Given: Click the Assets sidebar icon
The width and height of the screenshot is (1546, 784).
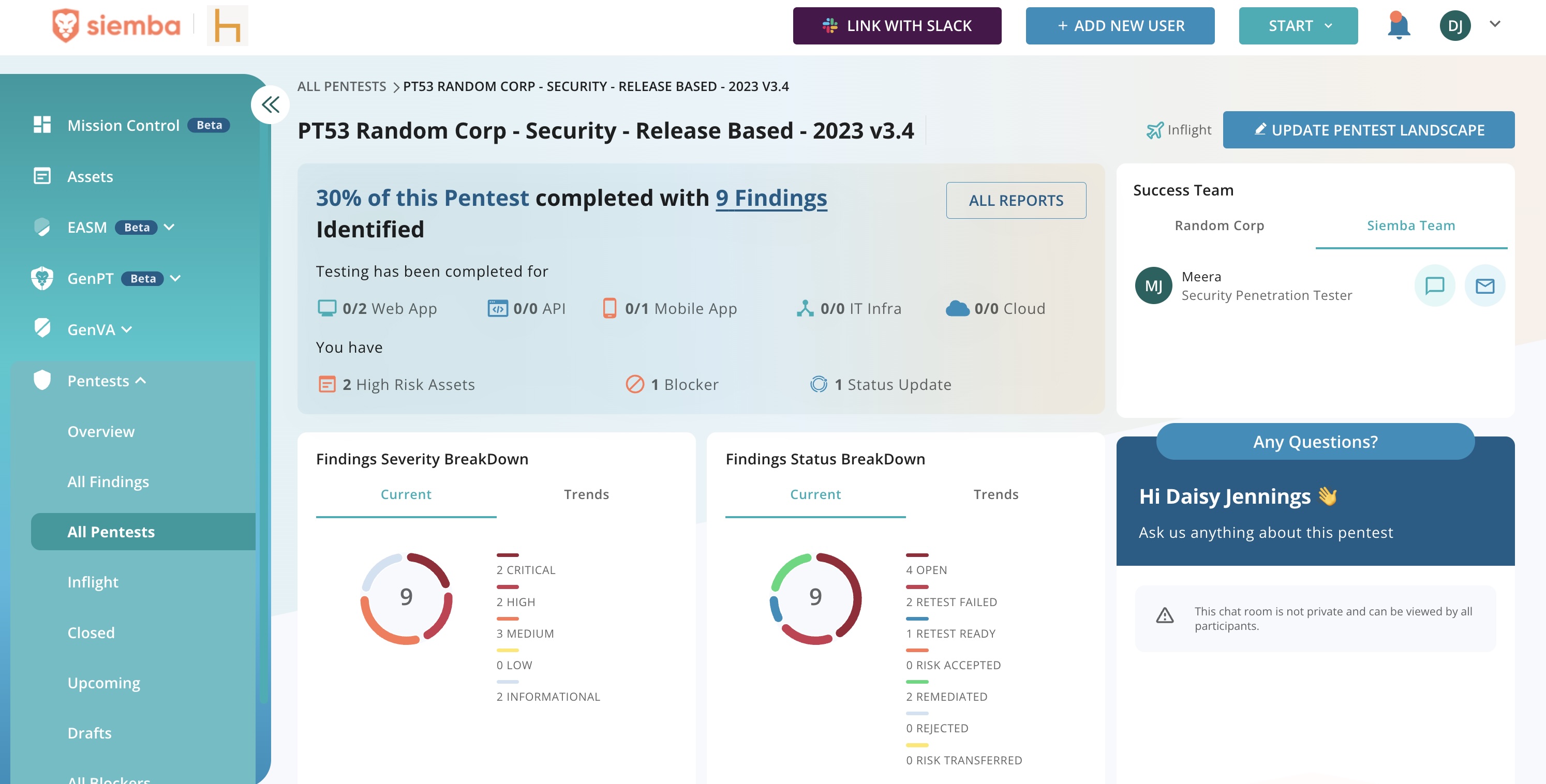Looking at the screenshot, I should coord(42,176).
